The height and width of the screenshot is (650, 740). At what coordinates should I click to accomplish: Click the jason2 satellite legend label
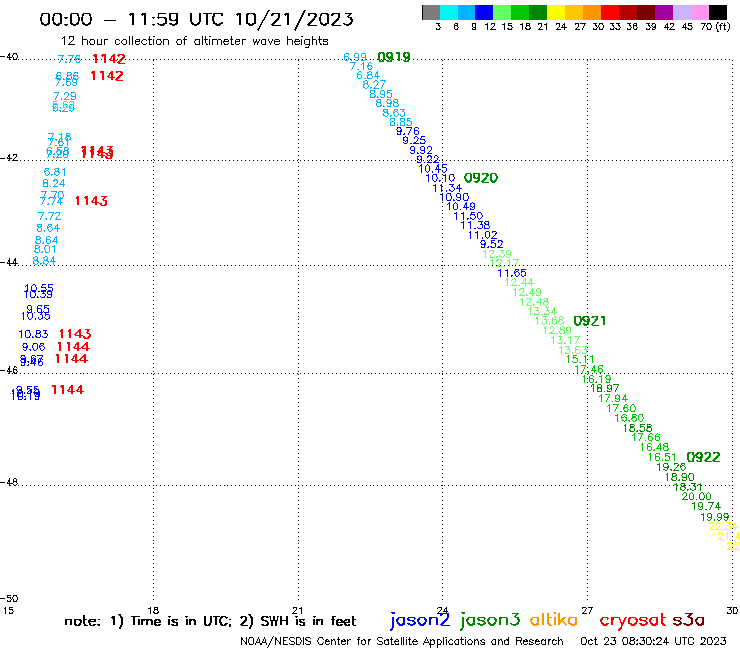420,620
